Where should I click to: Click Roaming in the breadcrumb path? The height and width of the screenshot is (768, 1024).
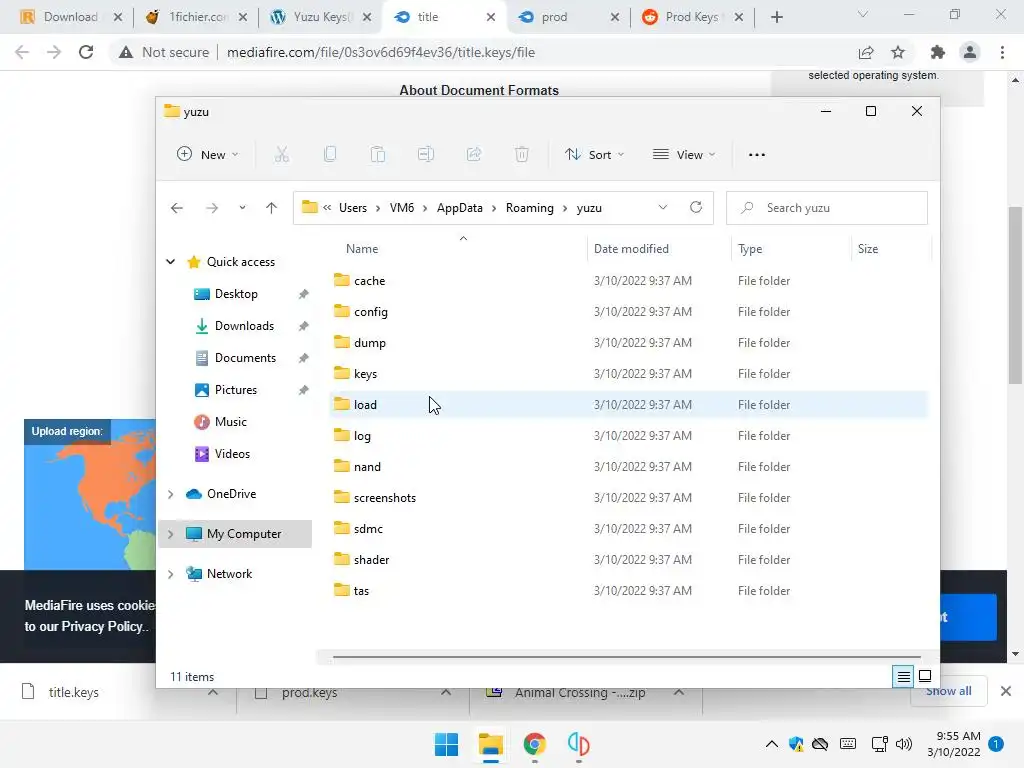pyautogui.click(x=529, y=208)
